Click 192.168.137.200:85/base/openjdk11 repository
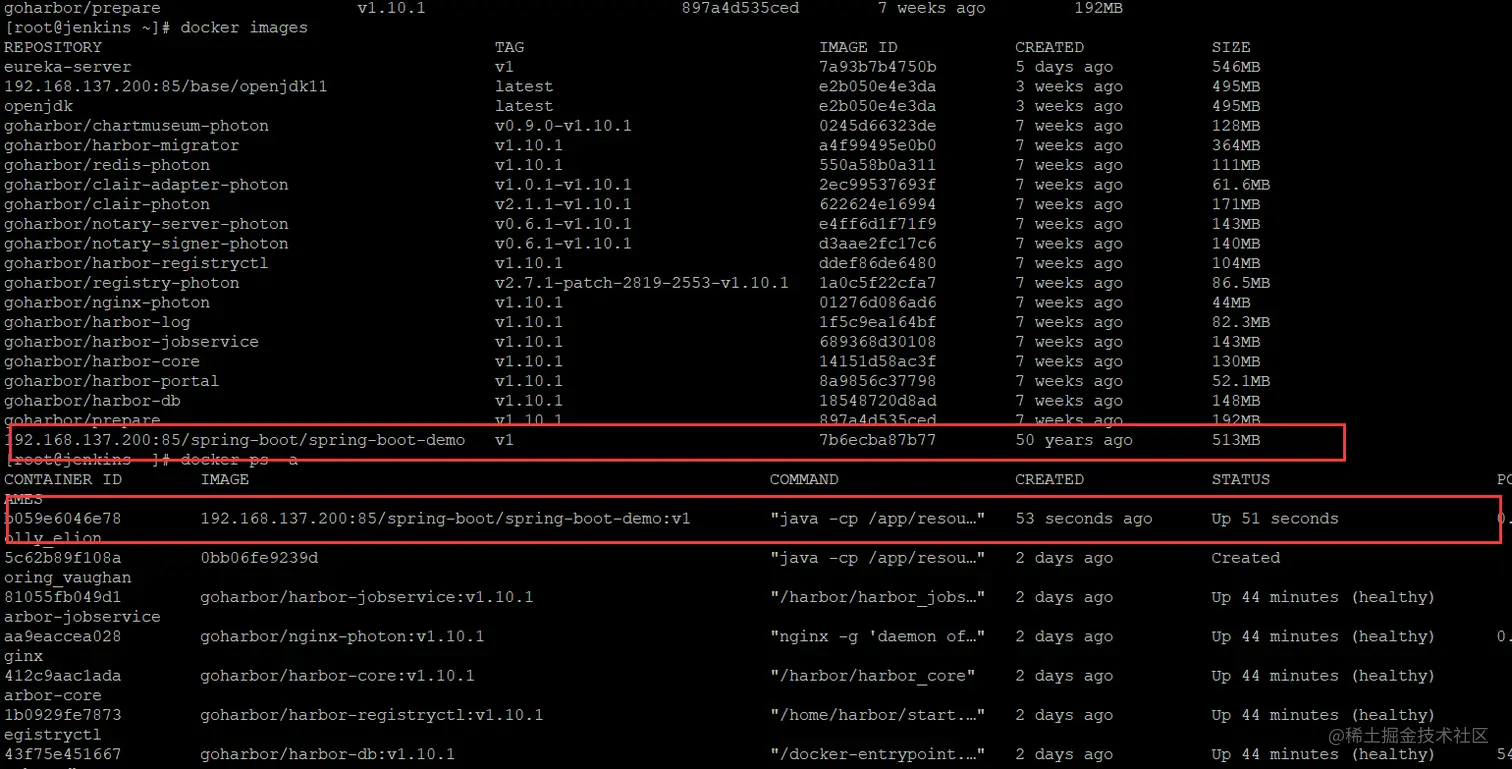 tap(166, 86)
